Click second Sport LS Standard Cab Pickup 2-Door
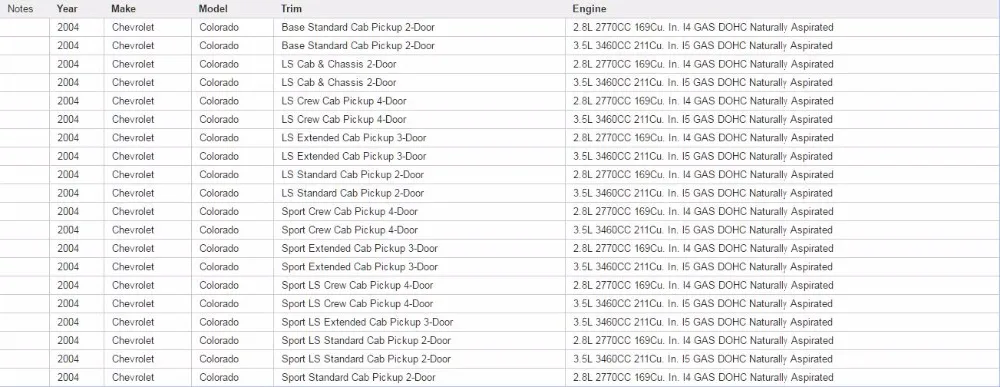Viewport: 1000px width, 387px height. point(366,359)
